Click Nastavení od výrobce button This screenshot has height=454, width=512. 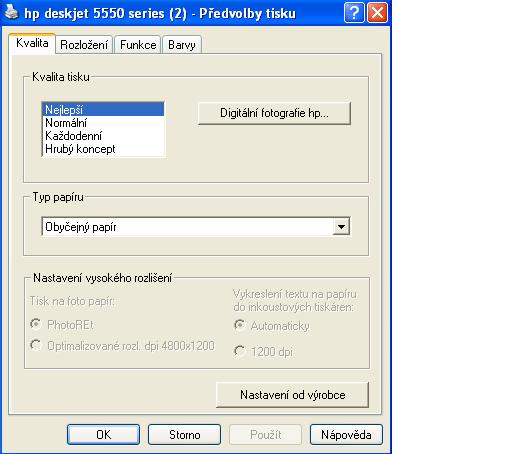[x=292, y=395]
